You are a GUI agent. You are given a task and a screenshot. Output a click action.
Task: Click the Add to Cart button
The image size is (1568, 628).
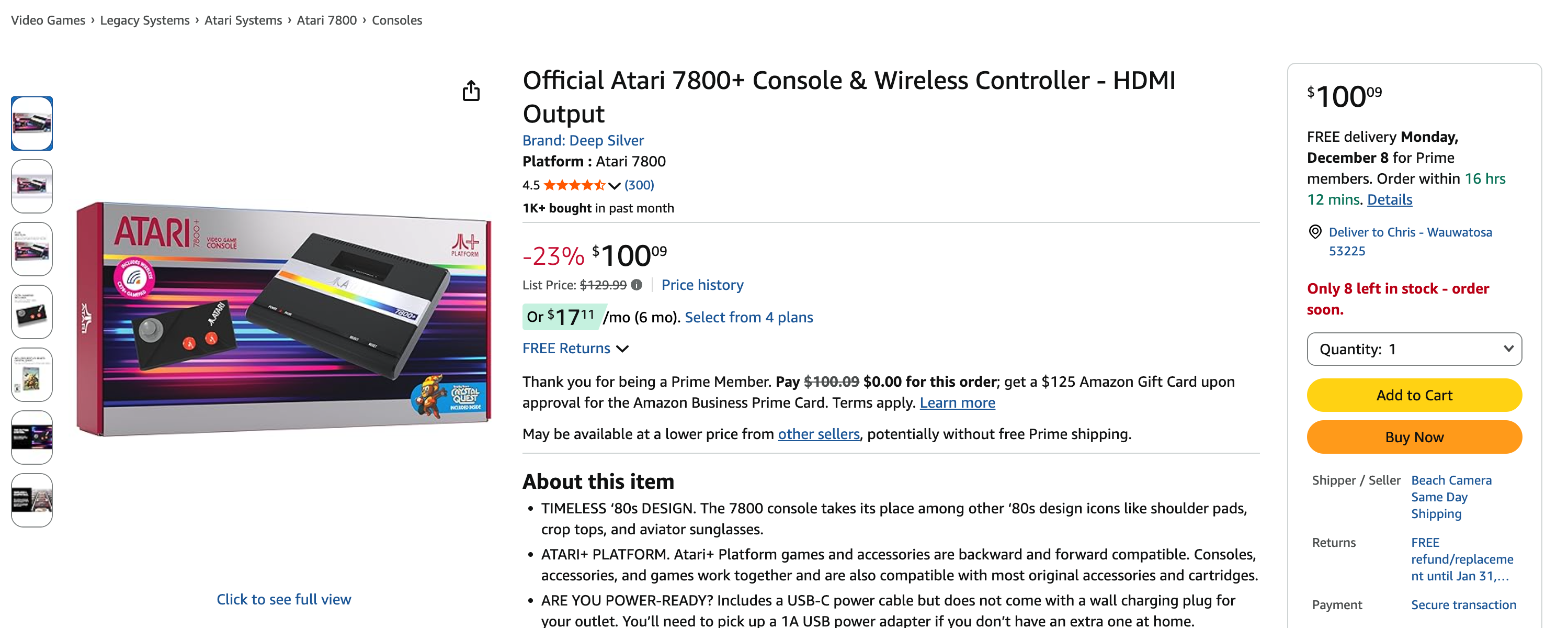tap(1414, 395)
